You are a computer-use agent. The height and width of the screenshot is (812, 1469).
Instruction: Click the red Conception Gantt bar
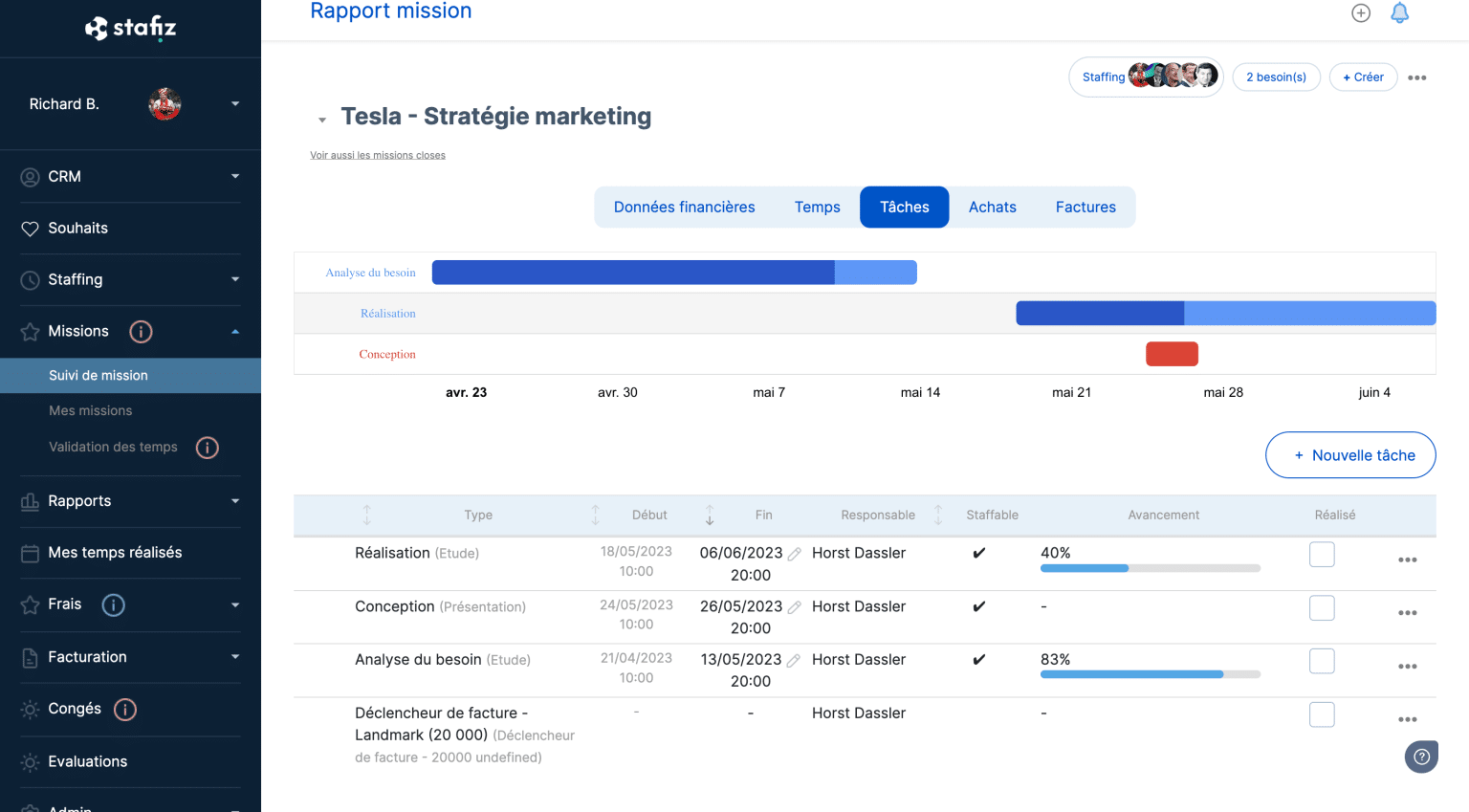[1172, 354]
